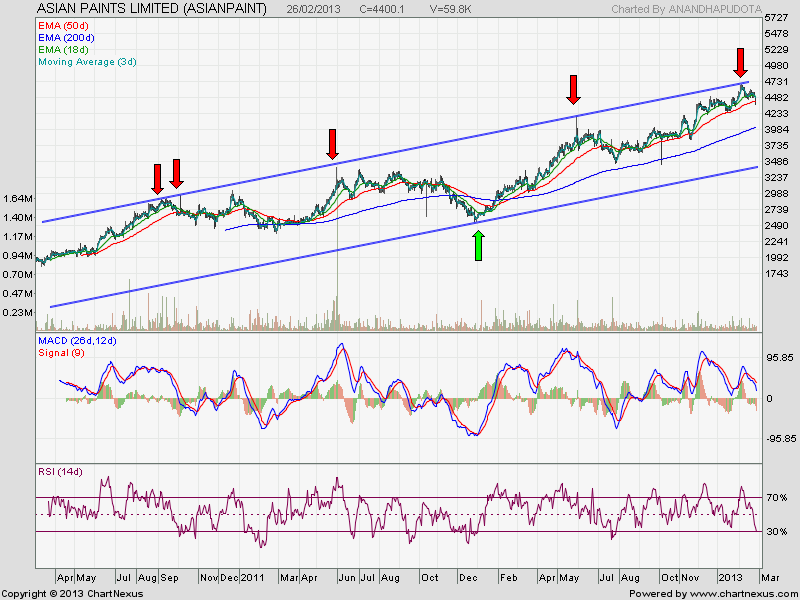Click the 2241 price axis label
The image size is (800, 600).
(776, 241)
